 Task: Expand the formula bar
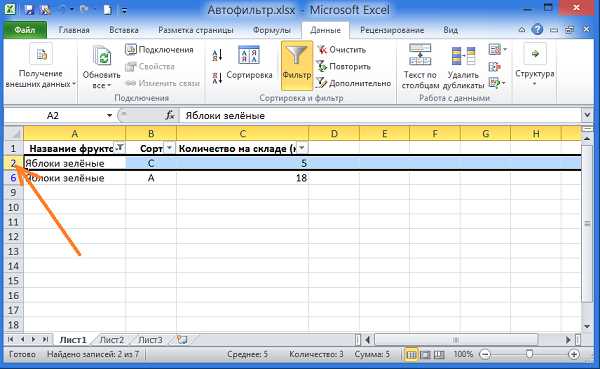coord(587,115)
